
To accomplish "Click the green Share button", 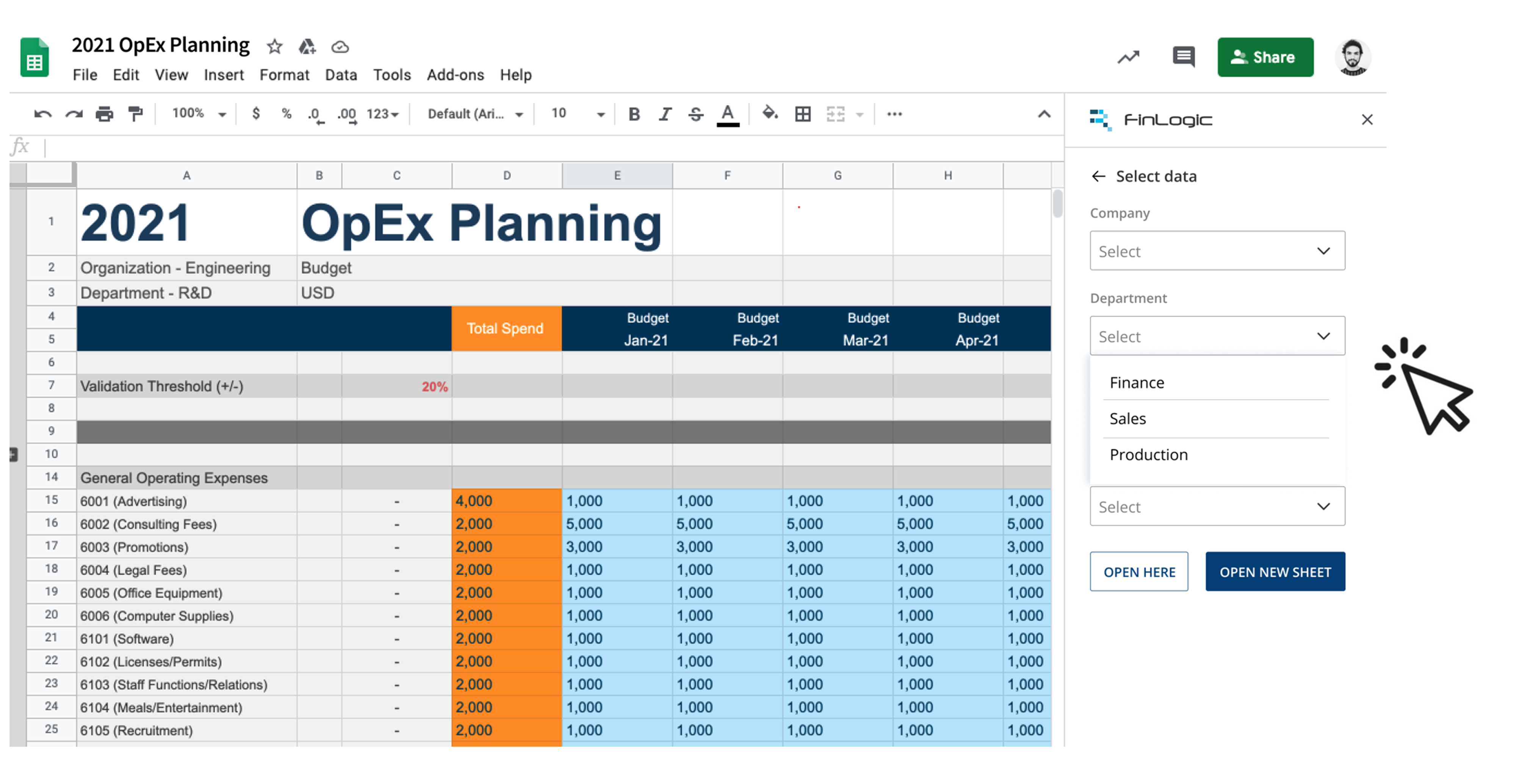I will (1265, 57).
